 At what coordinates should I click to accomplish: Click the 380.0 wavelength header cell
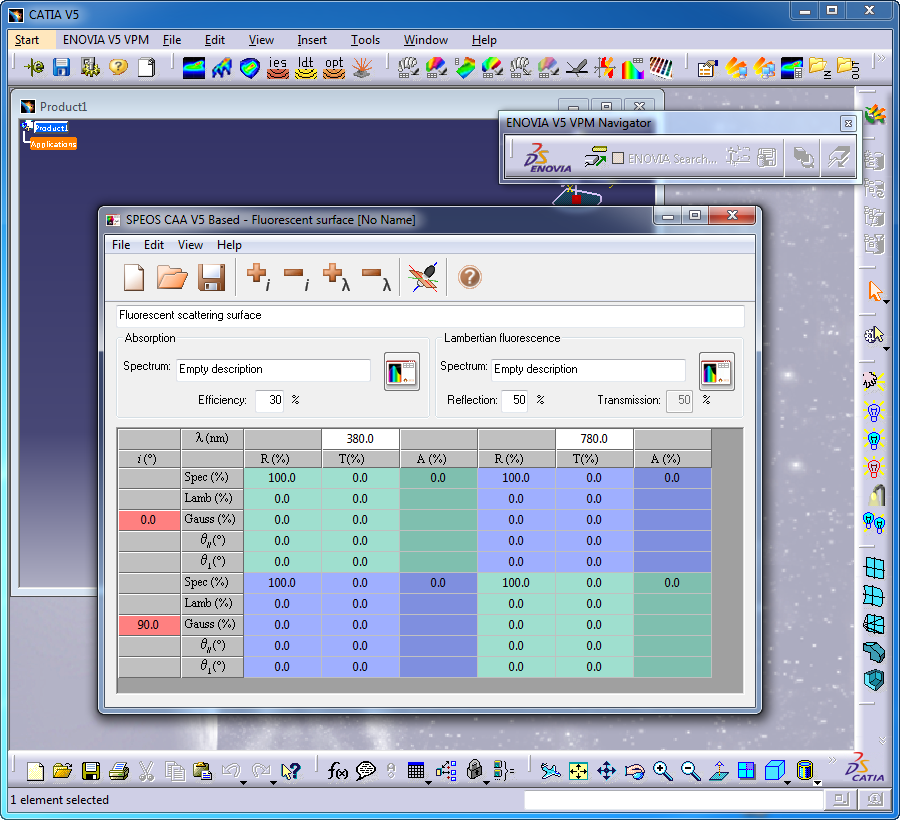[x=360, y=439]
